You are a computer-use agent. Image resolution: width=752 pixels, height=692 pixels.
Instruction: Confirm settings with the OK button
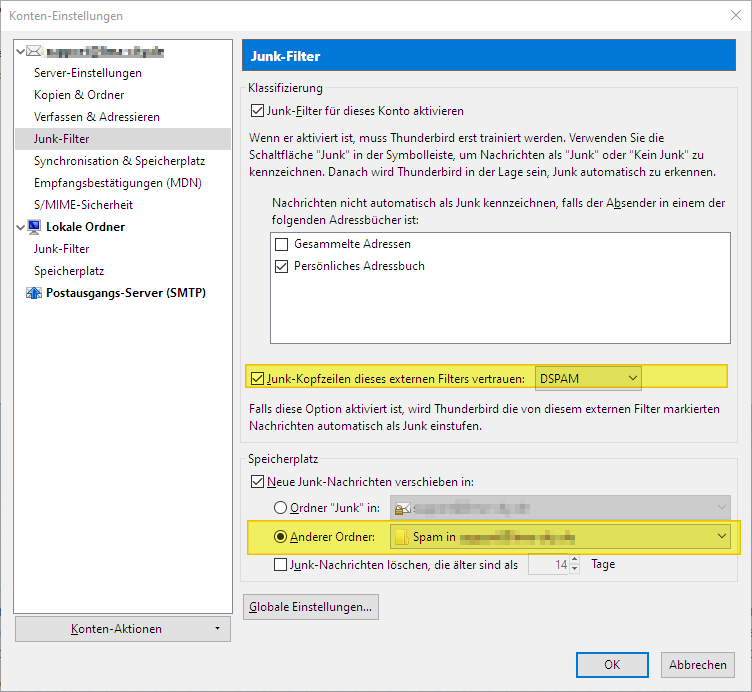coord(612,664)
